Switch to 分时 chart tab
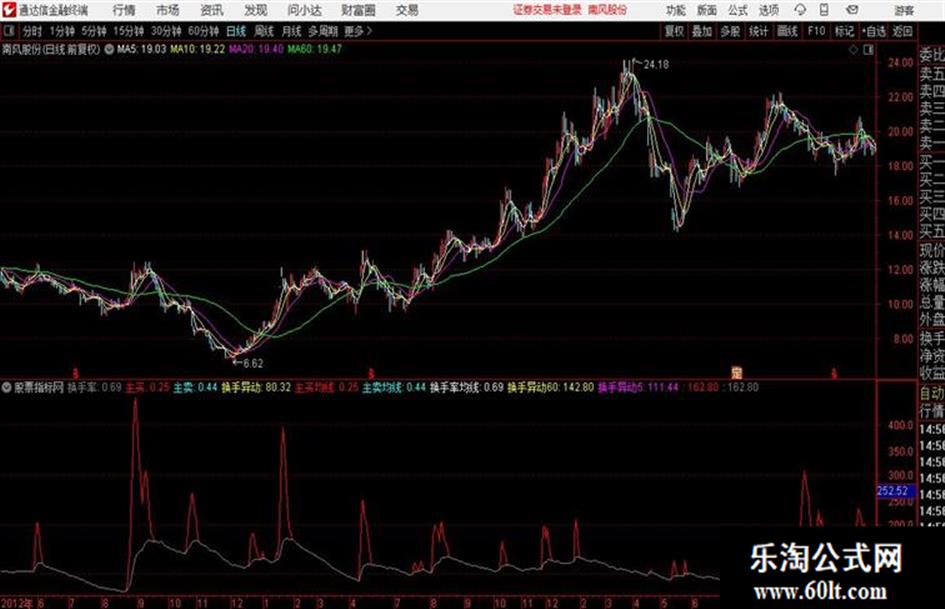 tap(33, 31)
